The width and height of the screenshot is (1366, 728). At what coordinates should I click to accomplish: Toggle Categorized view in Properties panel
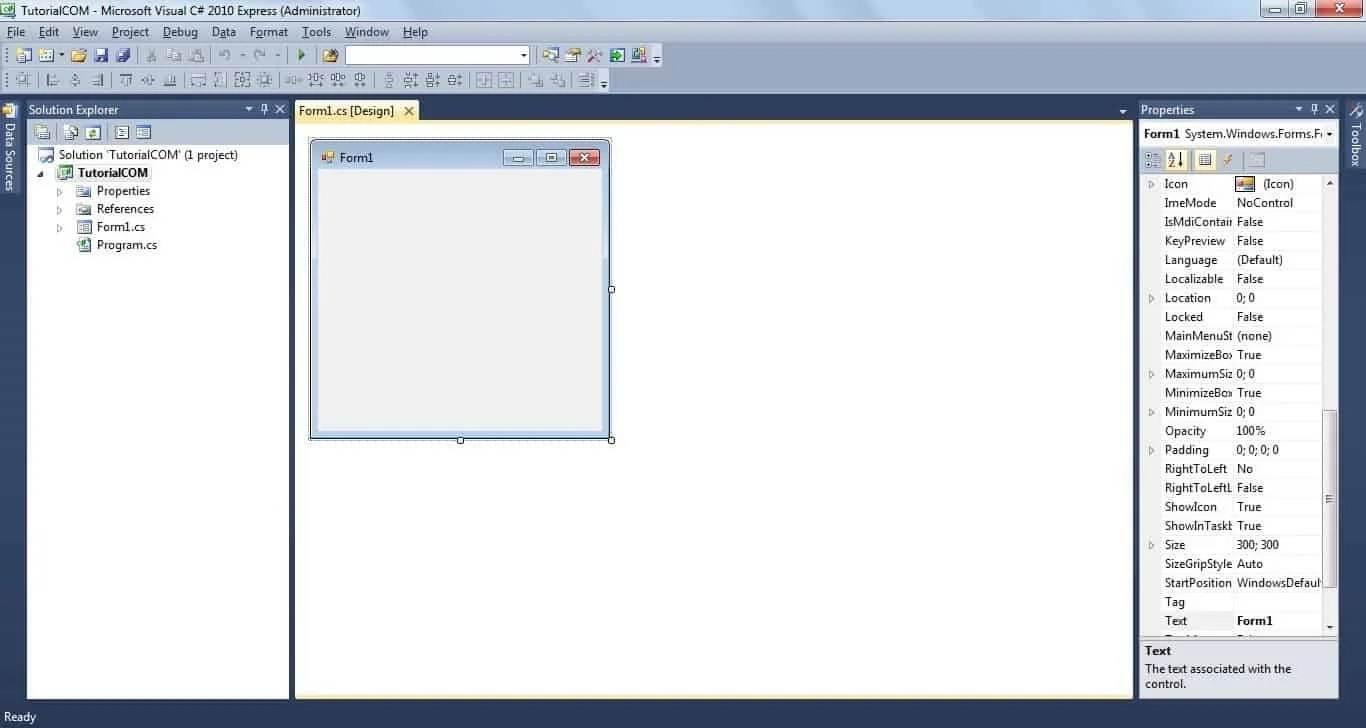[x=1153, y=160]
